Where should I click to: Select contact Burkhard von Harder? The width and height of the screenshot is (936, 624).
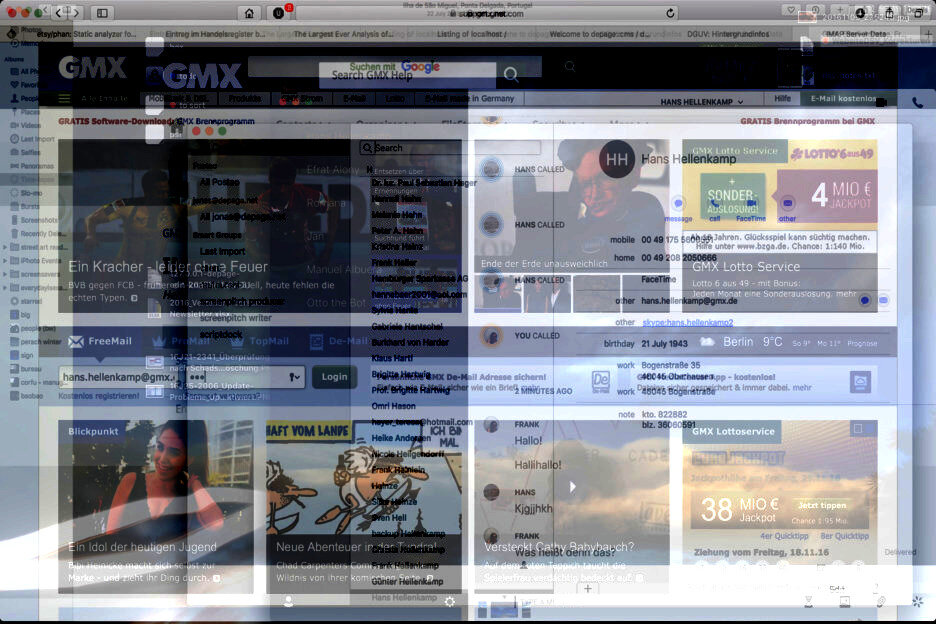coord(410,343)
